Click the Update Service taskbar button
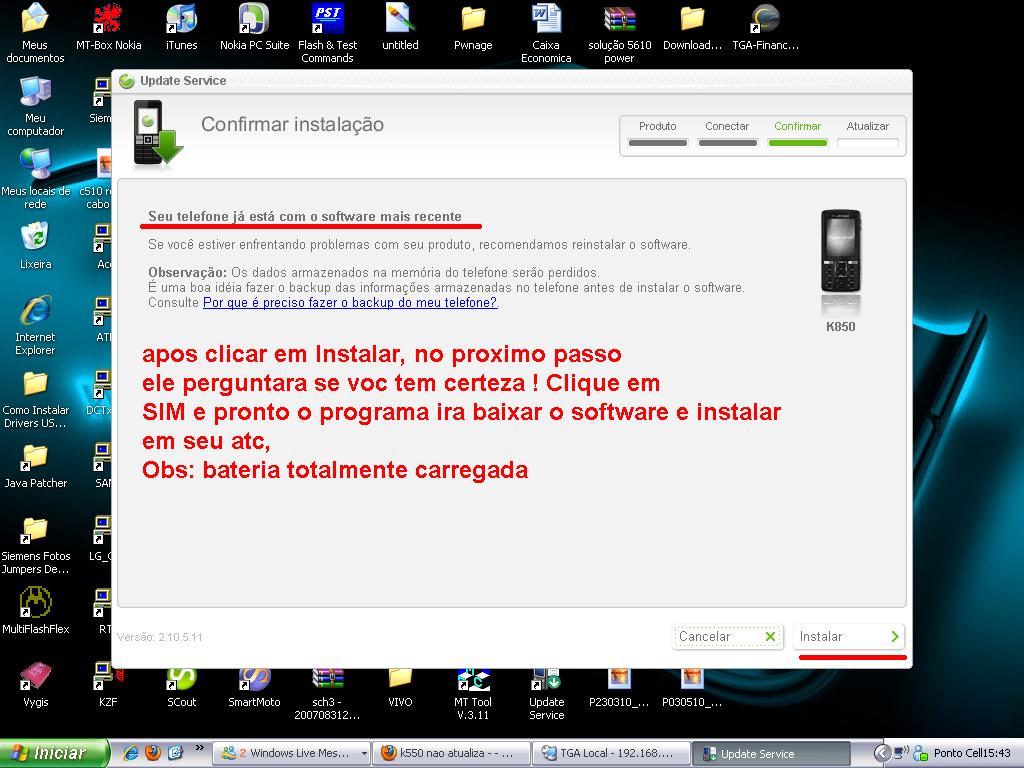 point(771,753)
